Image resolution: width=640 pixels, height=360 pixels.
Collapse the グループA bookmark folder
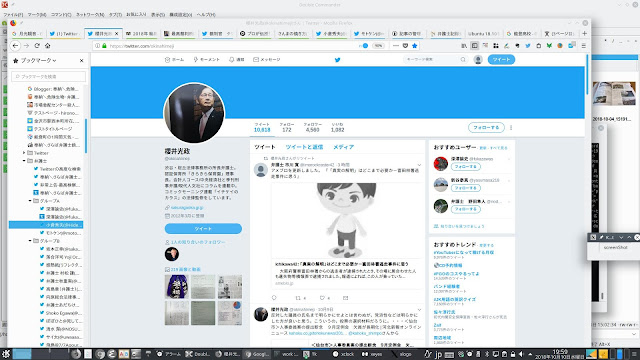pos(30,201)
